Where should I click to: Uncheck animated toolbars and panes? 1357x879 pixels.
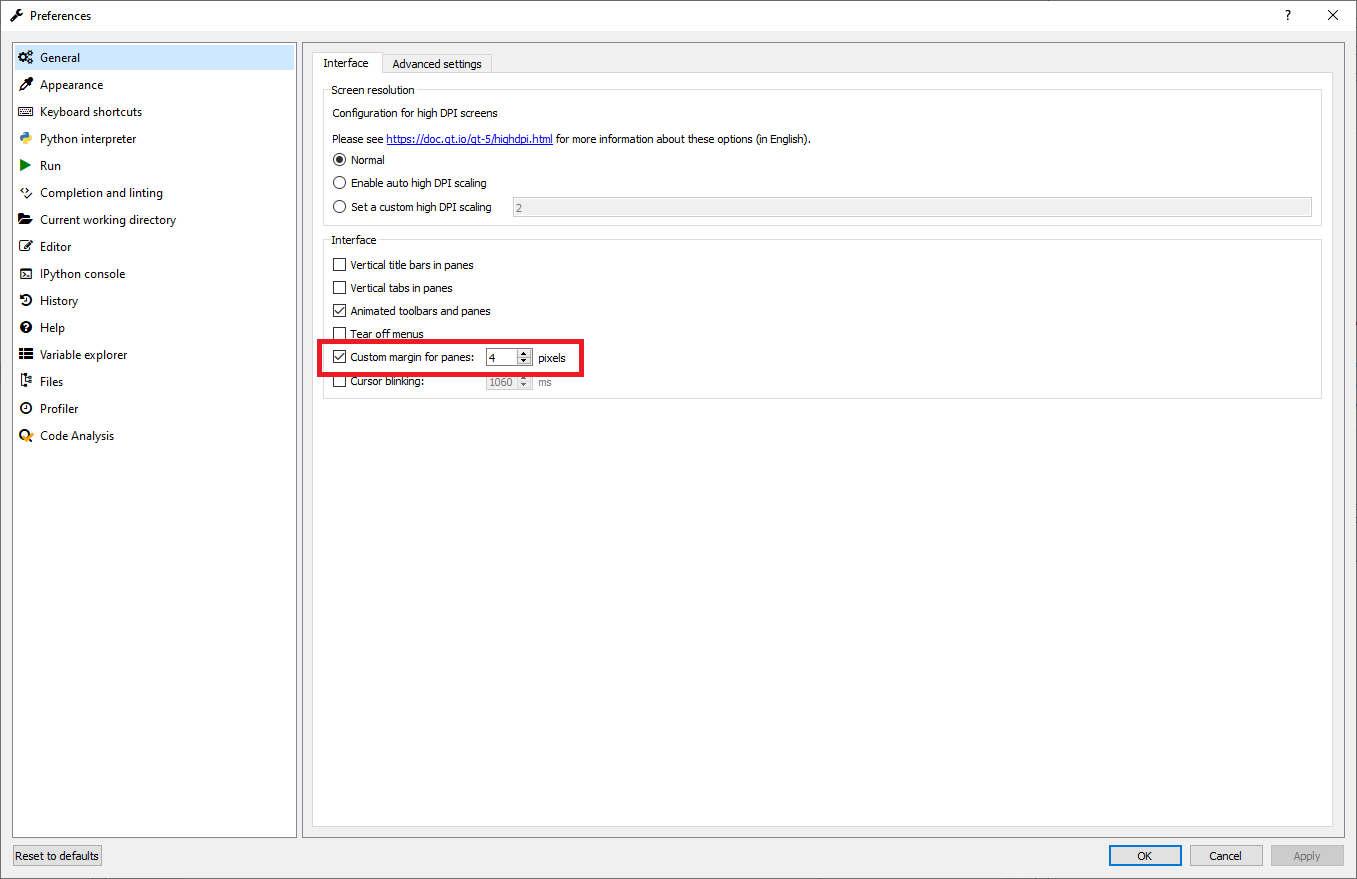(x=339, y=310)
